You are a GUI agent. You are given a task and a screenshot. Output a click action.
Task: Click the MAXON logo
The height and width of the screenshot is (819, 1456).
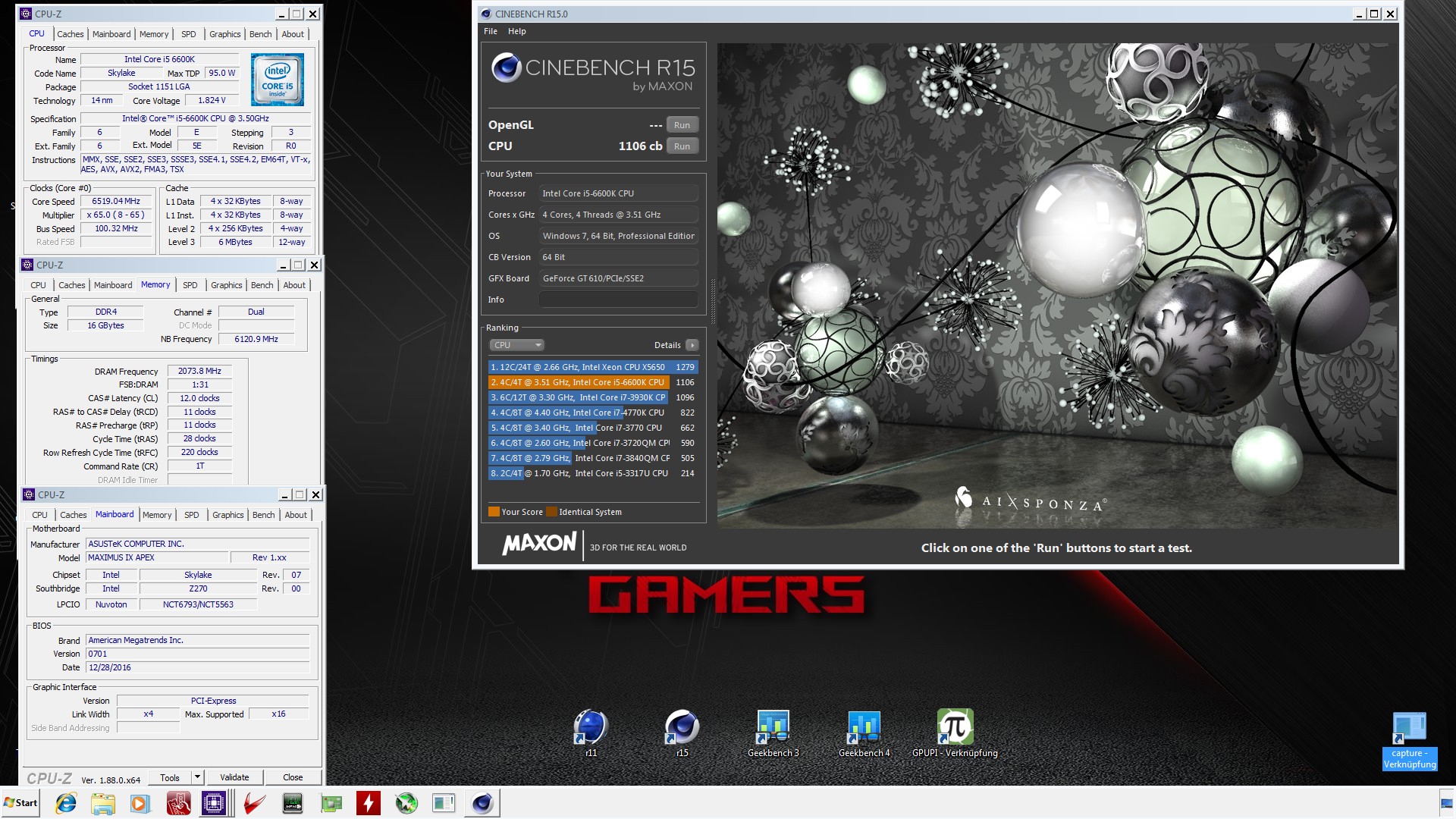tap(539, 544)
